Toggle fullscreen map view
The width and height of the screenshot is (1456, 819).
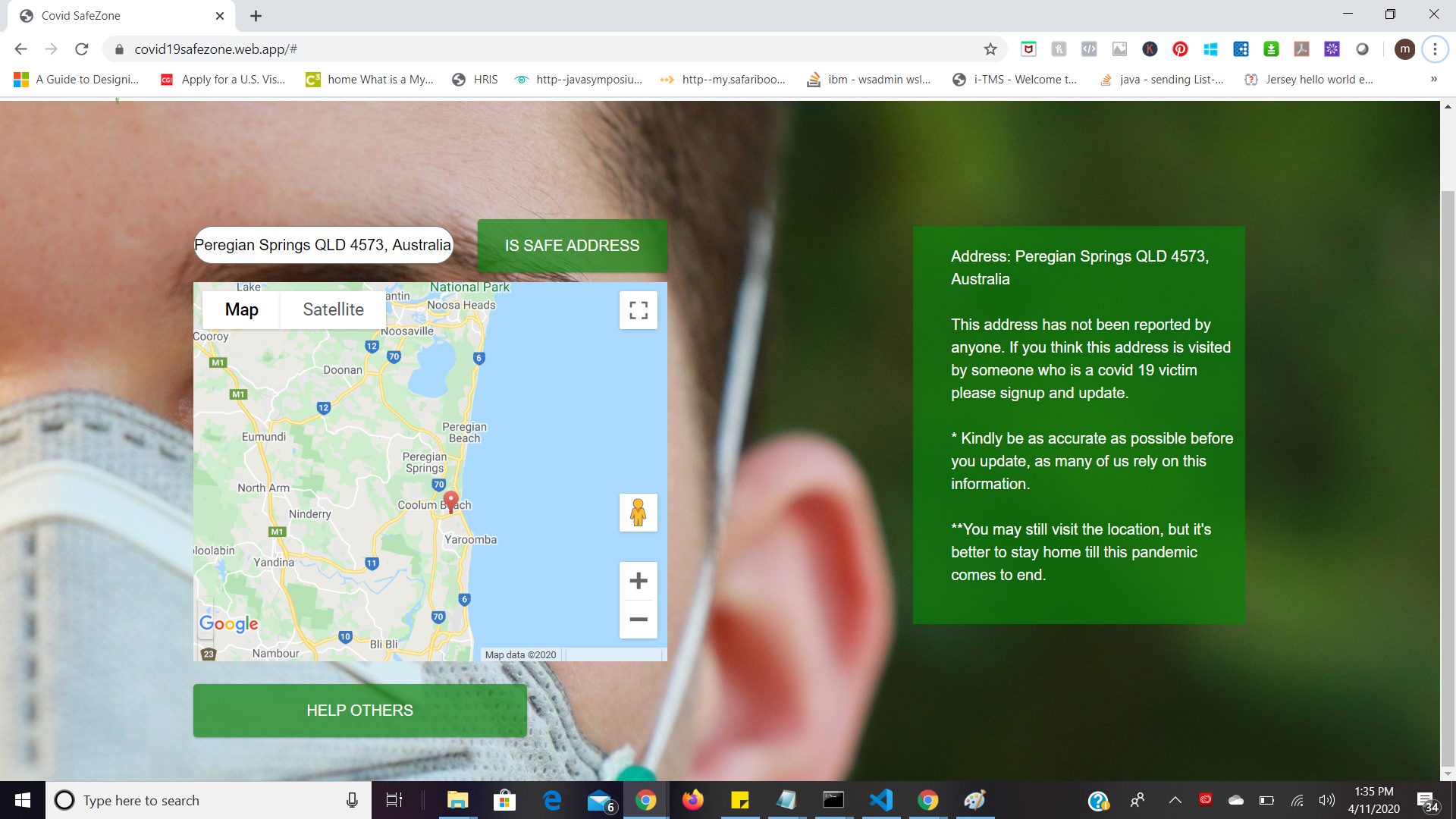(639, 310)
